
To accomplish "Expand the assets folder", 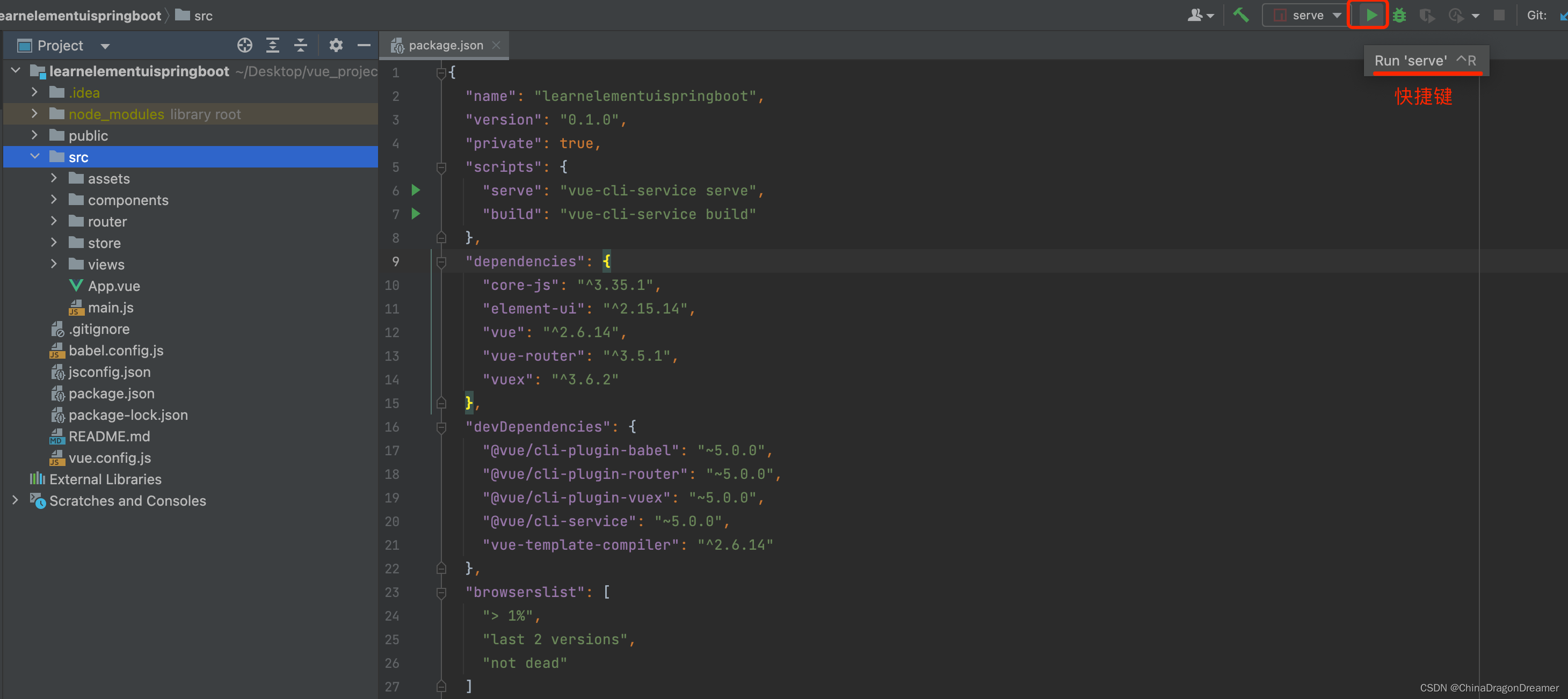I will point(54,178).
